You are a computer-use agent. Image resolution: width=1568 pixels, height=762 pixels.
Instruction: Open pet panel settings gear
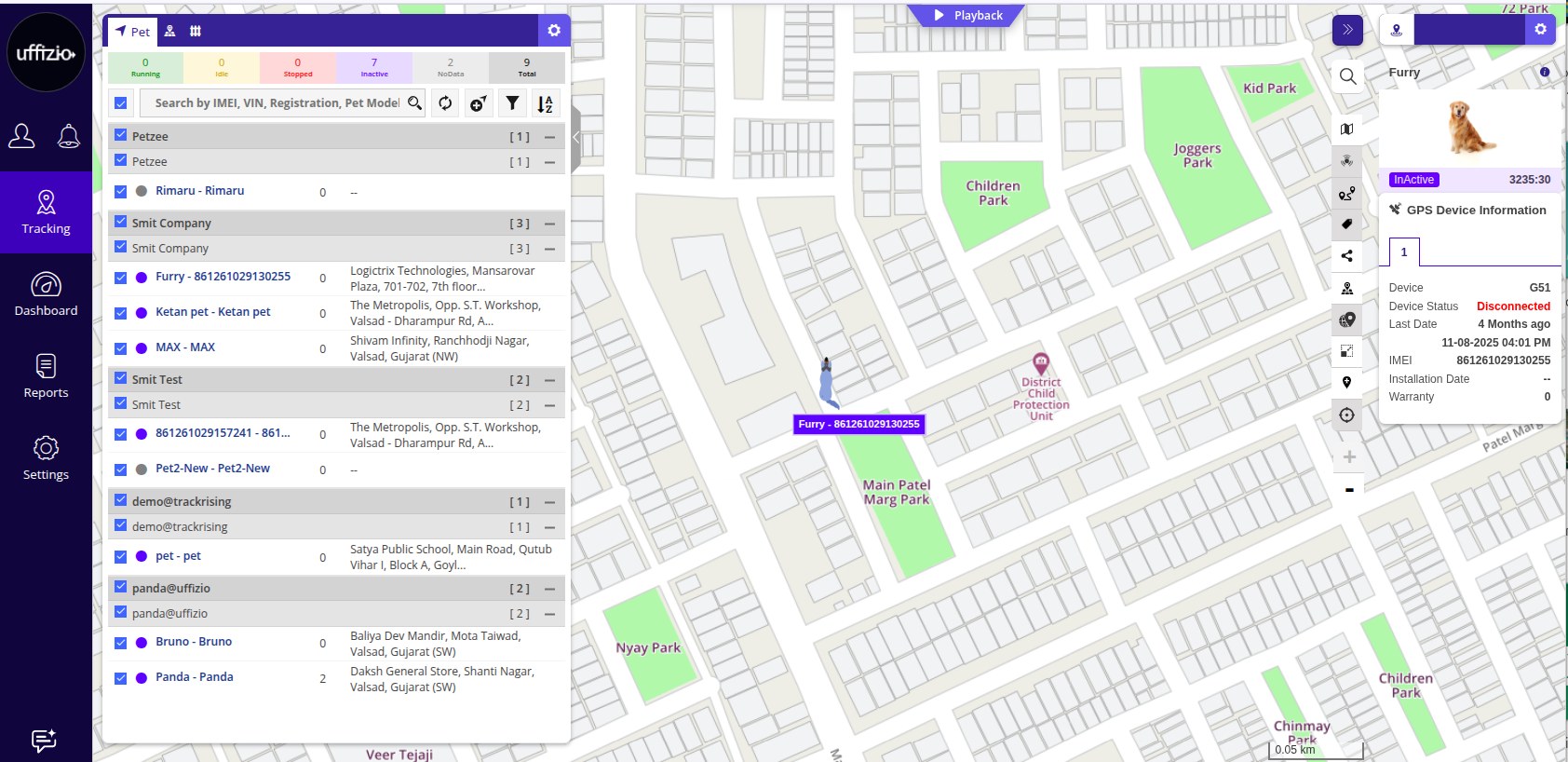click(554, 31)
